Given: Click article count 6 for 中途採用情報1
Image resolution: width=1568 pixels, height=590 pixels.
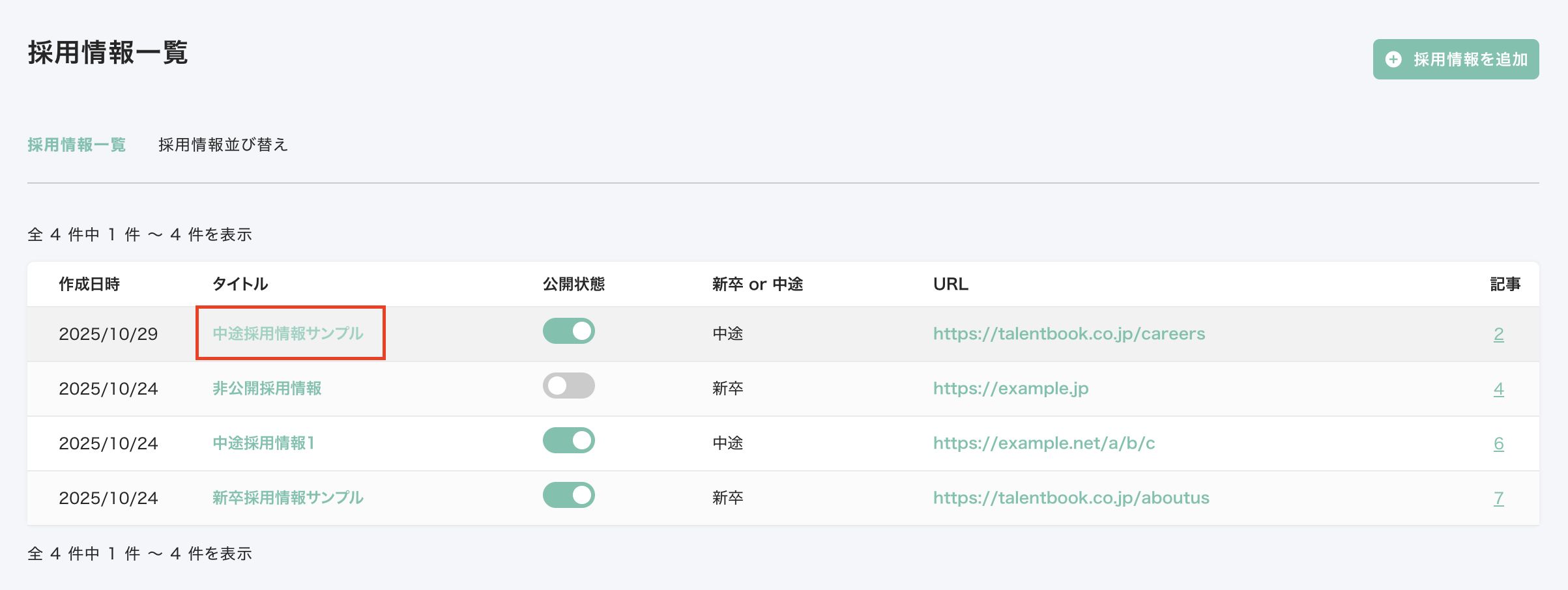Looking at the screenshot, I should pyautogui.click(x=1498, y=443).
